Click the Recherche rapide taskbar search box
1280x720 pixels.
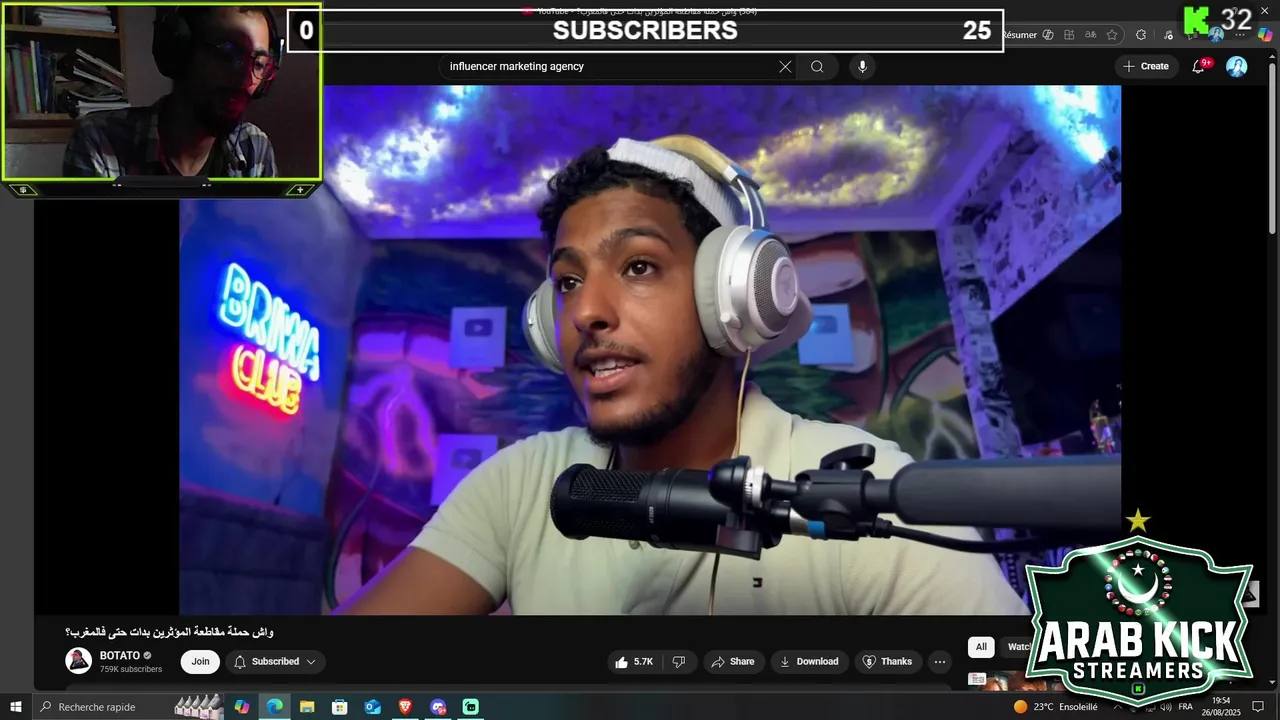point(104,707)
